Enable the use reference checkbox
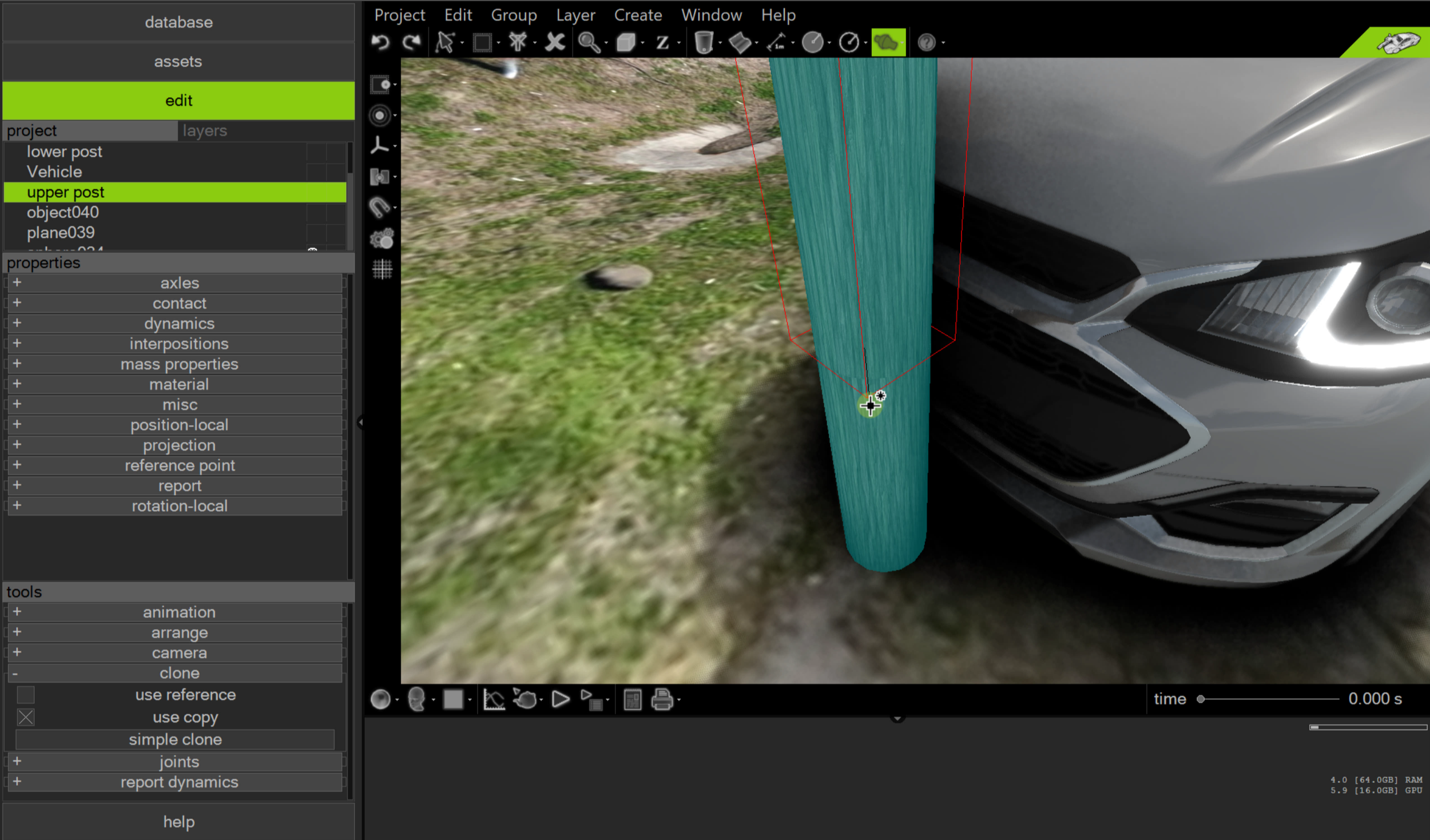 click(x=26, y=695)
